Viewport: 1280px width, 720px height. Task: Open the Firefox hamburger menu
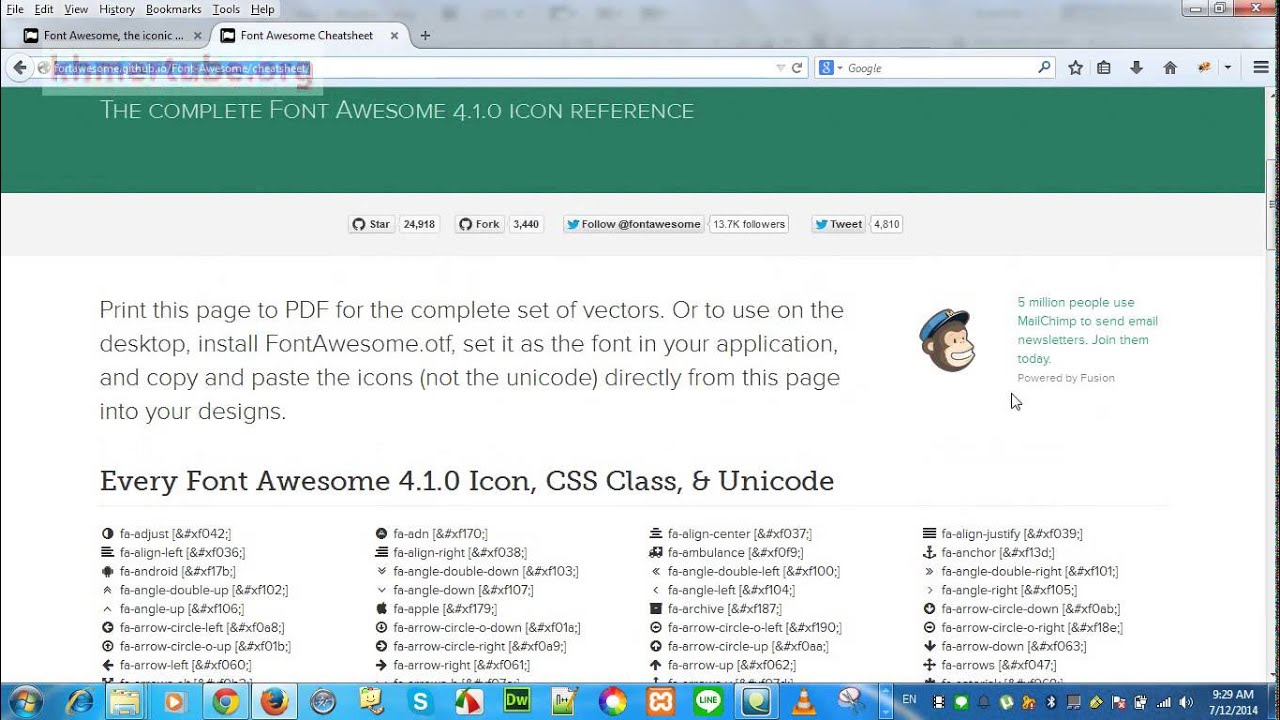(x=1261, y=68)
